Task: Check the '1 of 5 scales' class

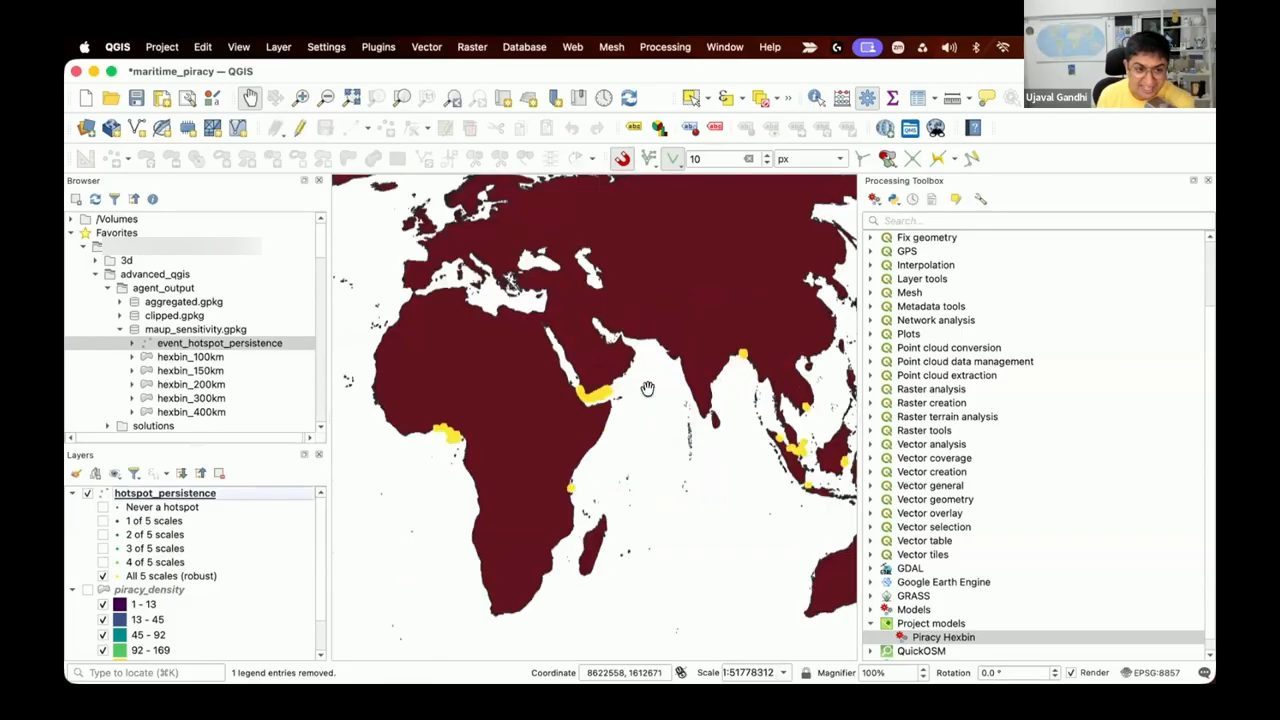Action: tap(103, 521)
